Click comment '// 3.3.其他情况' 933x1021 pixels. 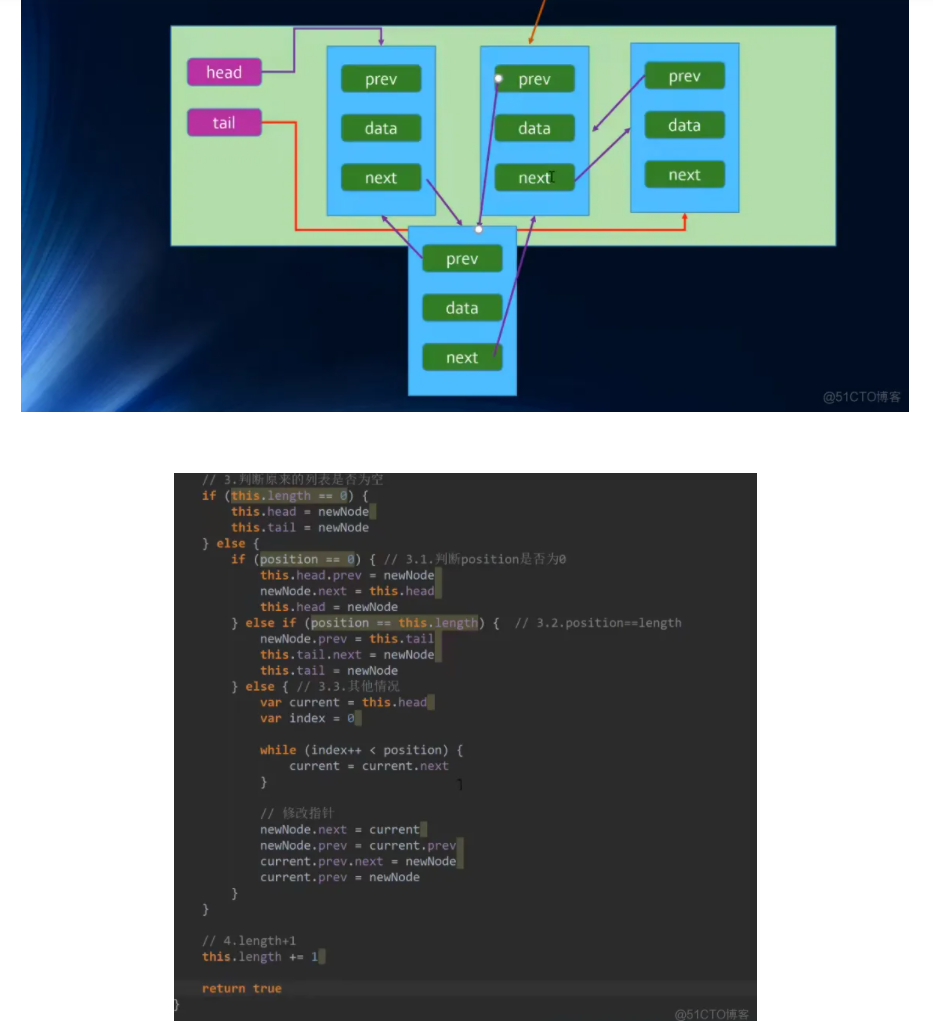click(x=348, y=686)
